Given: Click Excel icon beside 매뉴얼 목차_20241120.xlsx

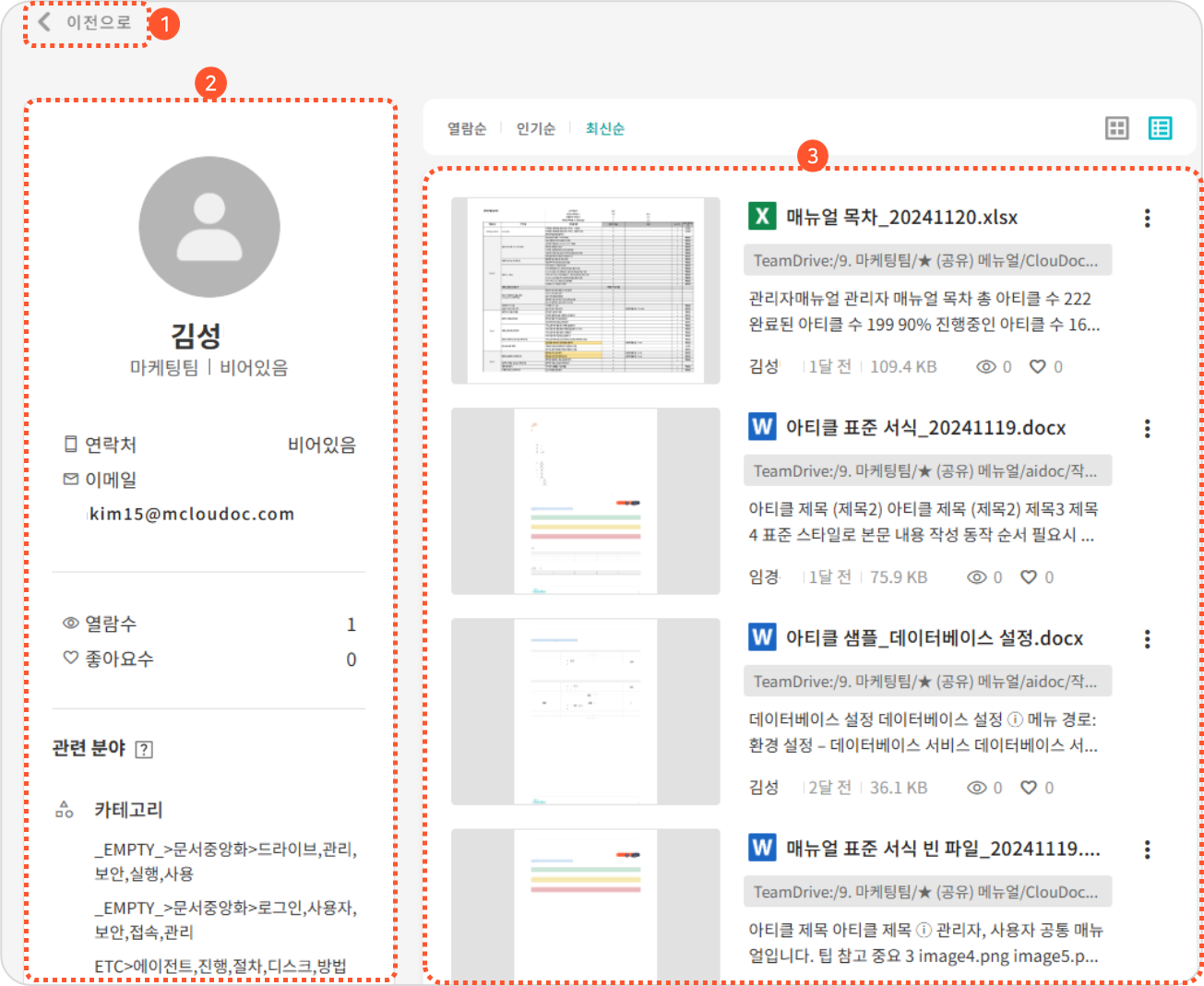Looking at the screenshot, I should click(762, 216).
